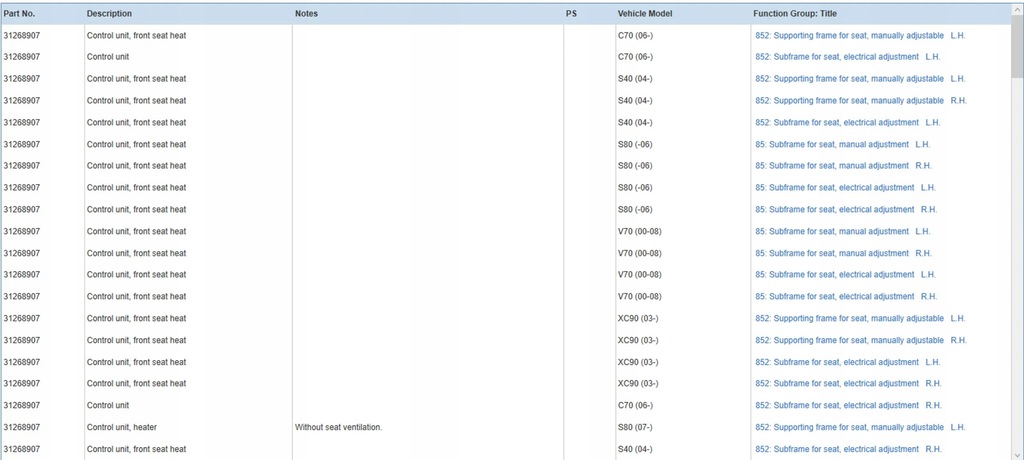Click the Vehicle Model column header
The width and height of the screenshot is (1024, 460).
645,14
